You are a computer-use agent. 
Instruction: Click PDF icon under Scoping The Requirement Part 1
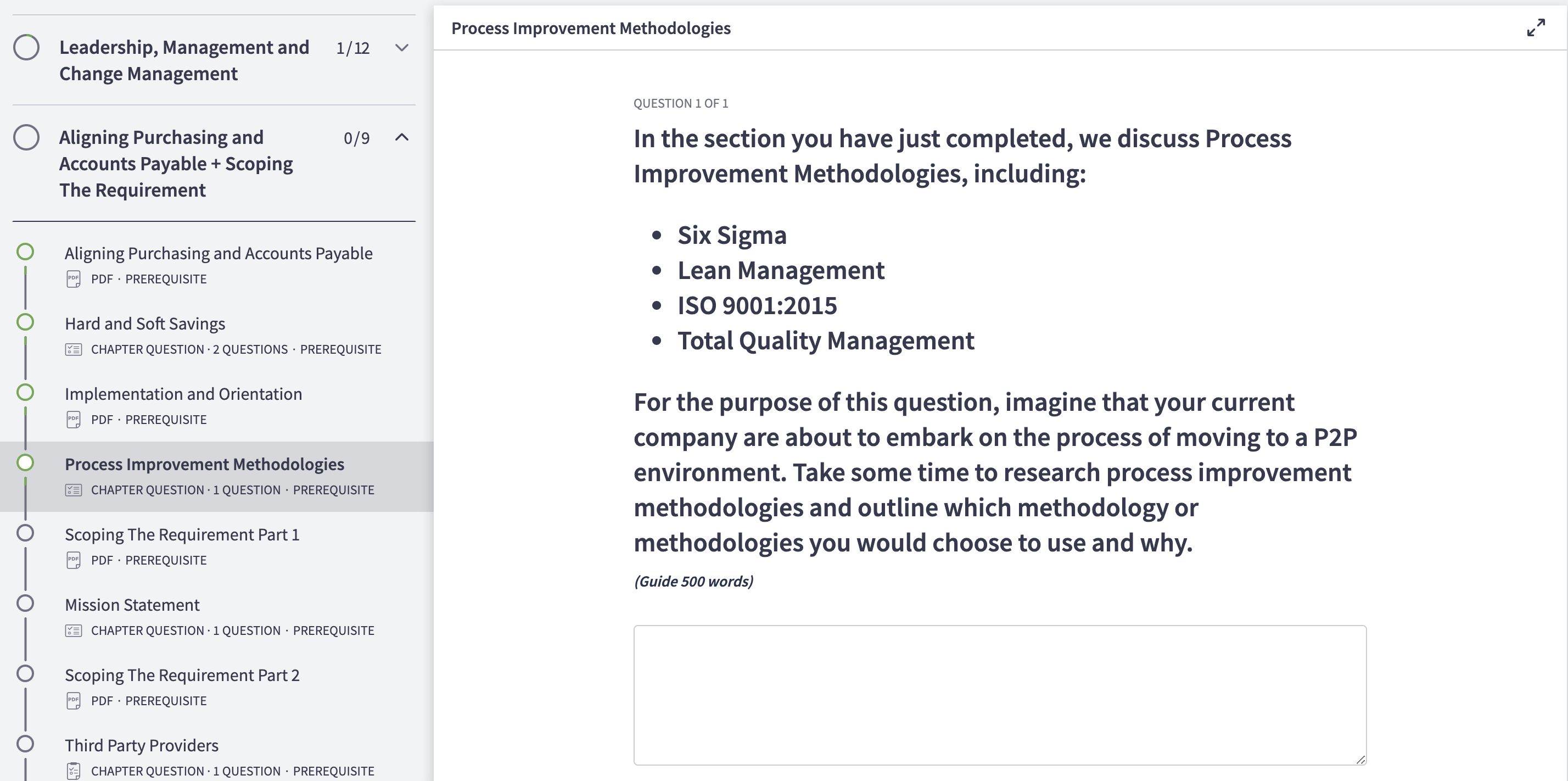73,560
